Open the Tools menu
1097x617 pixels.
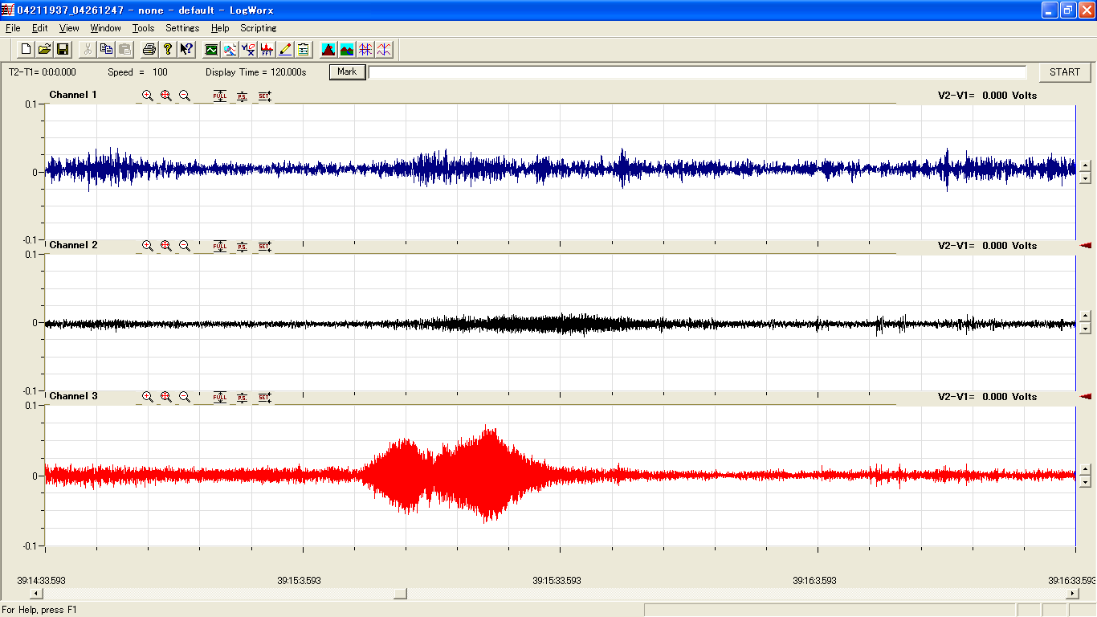coord(143,28)
